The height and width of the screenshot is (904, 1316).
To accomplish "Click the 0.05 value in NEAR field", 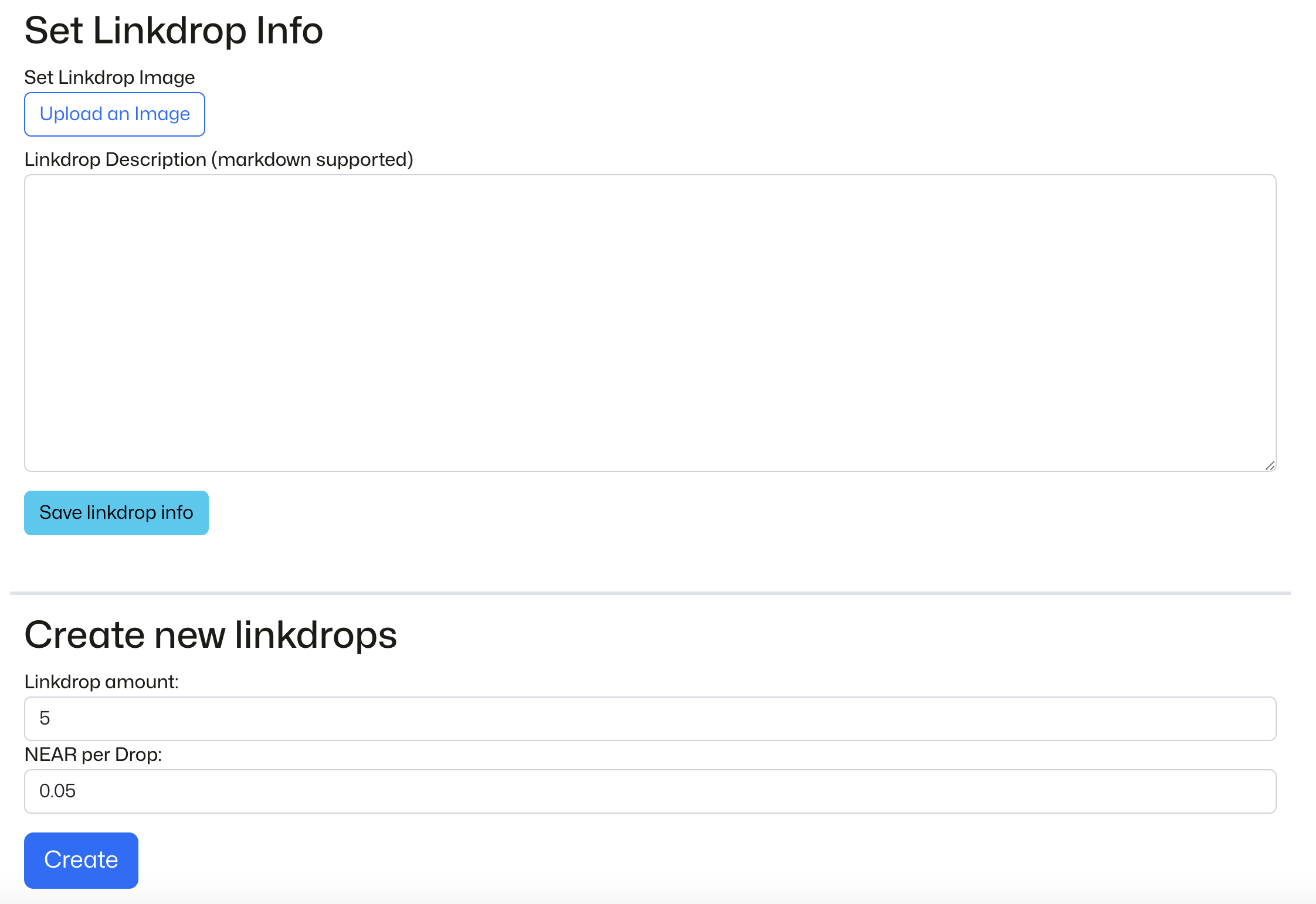I will click(57, 791).
